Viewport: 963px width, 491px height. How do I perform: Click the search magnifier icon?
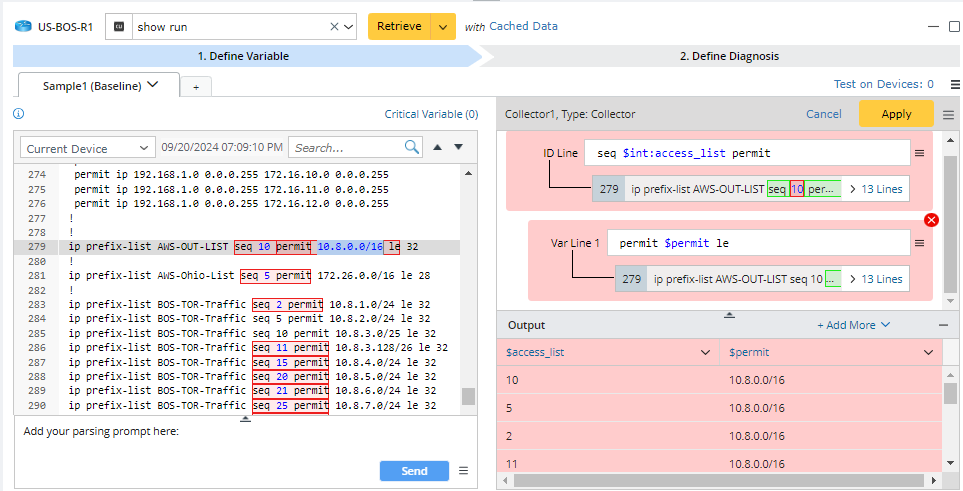(412, 147)
